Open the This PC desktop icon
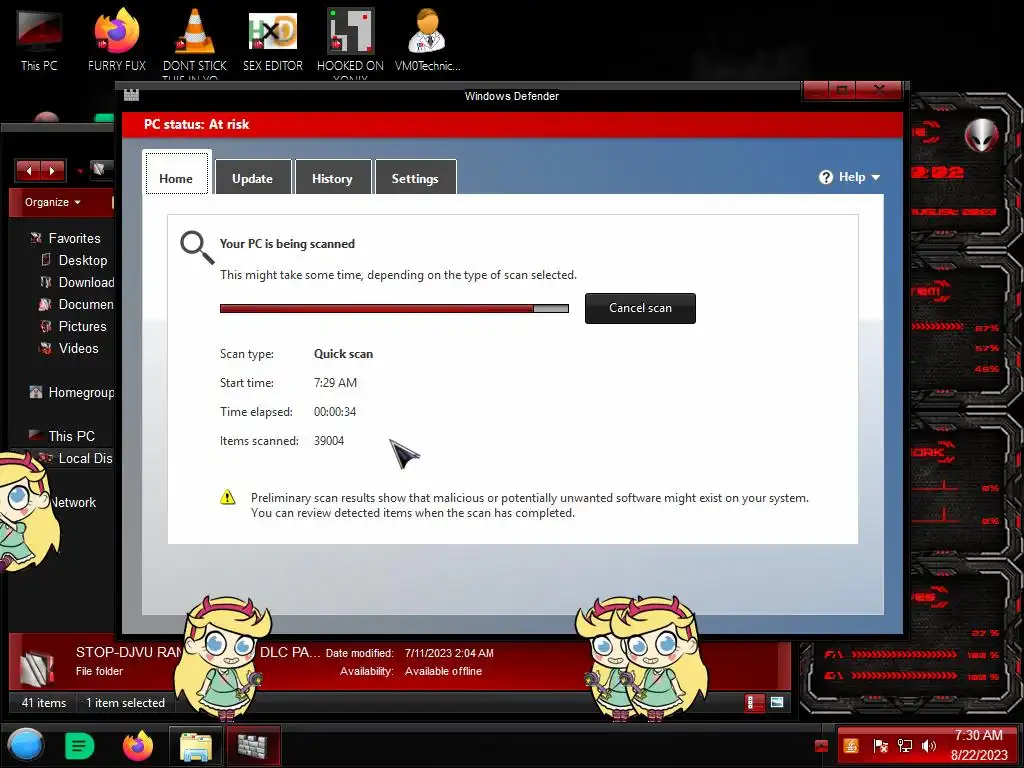 pos(39,40)
